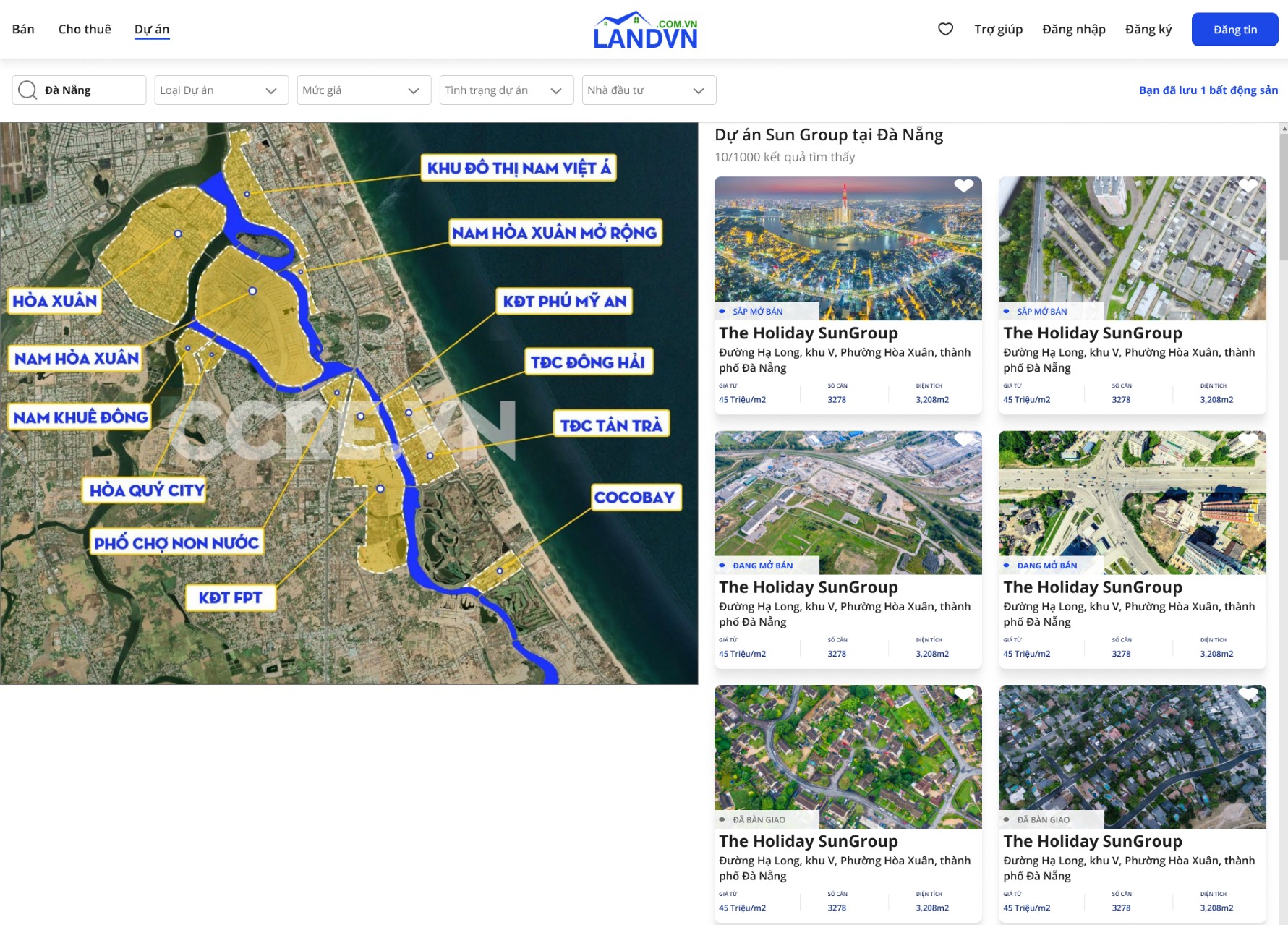Click the LANDVN logo
This screenshot has width=1288, height=925.
(x=644, y=30)
